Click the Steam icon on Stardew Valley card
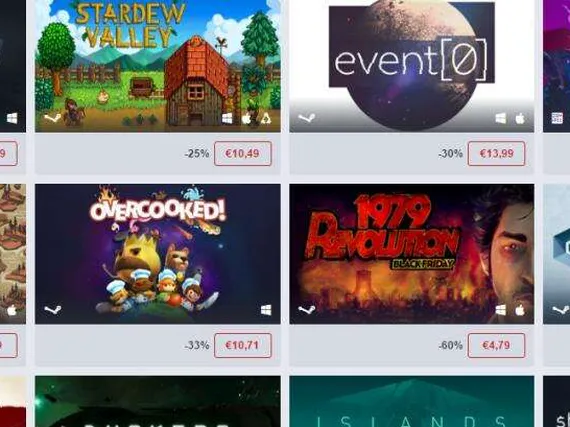570x427 pixels. pos(52,118)
